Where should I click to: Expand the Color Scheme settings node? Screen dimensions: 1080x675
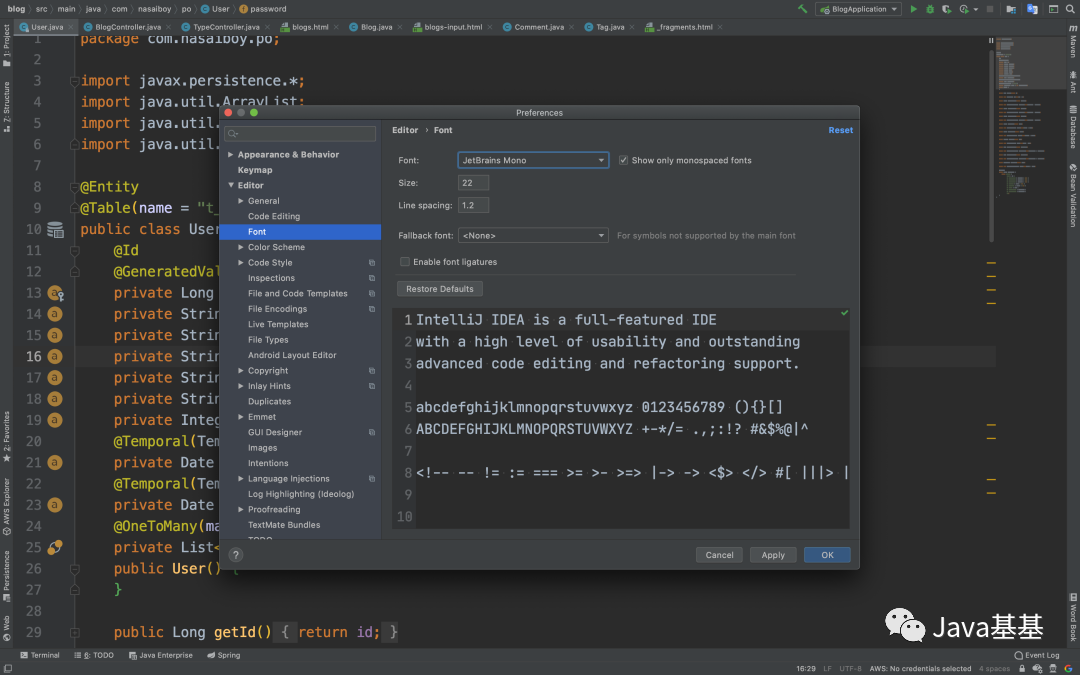pyautogui.click(x=241, y=247)
